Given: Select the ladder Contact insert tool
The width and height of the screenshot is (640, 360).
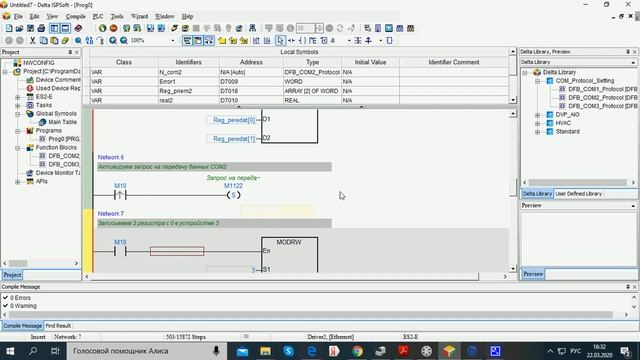Looking at the screenshot, I should 291,40.
